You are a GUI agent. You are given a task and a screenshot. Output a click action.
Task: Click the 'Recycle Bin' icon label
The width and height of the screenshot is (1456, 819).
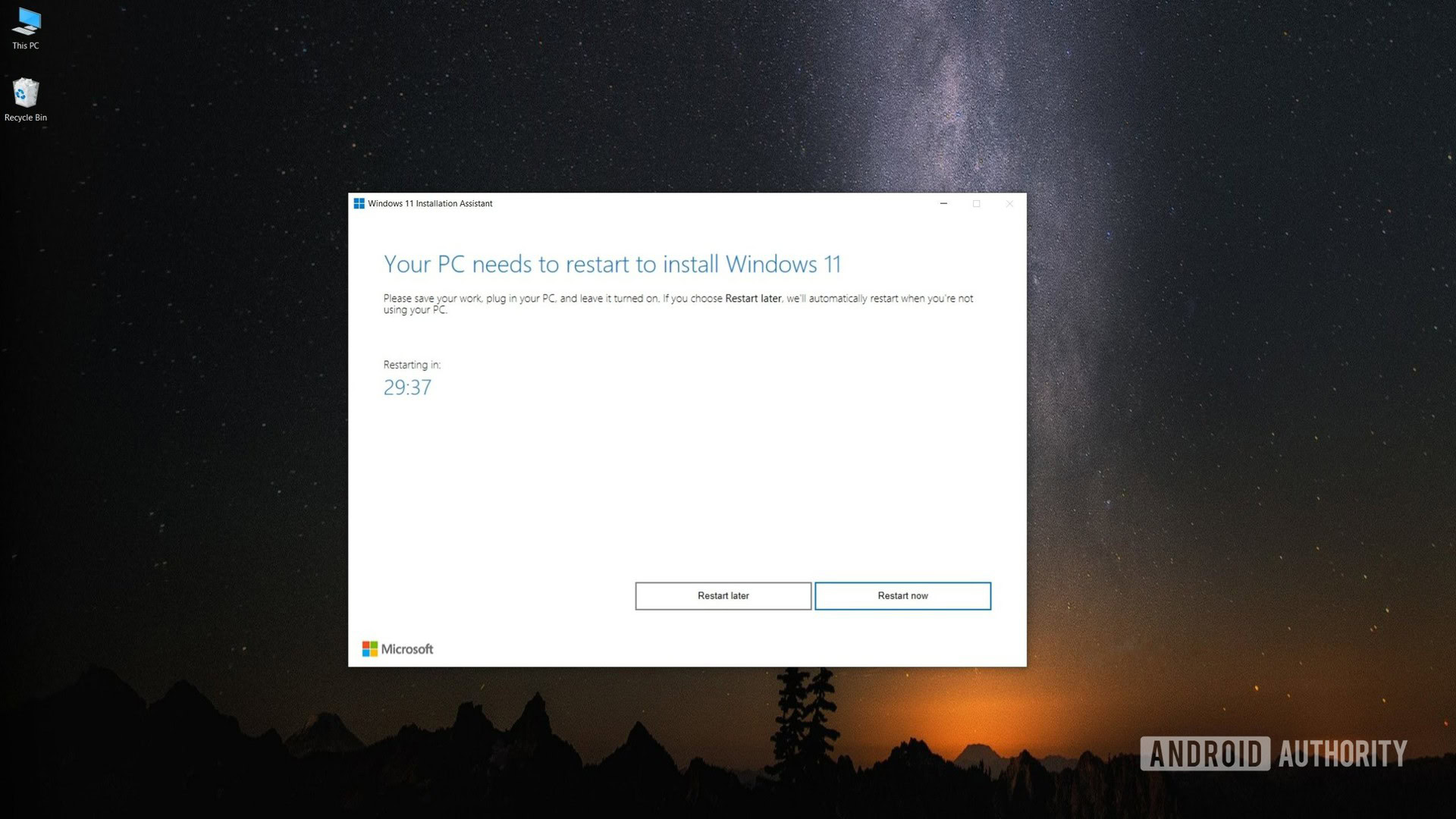tap(26, 118)
